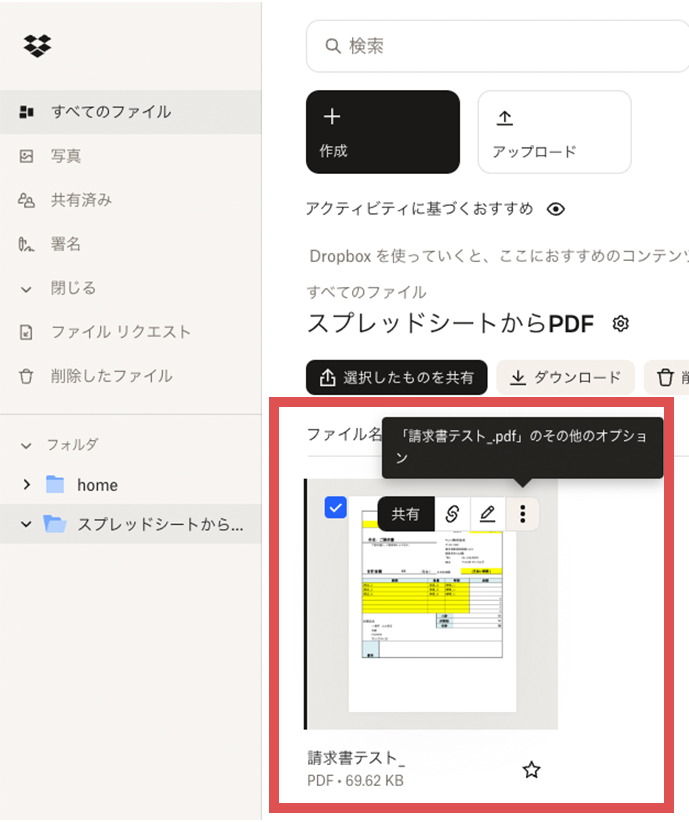Click the trash delete button
This screenshot has height=822, width=689.
click(667, 377)
